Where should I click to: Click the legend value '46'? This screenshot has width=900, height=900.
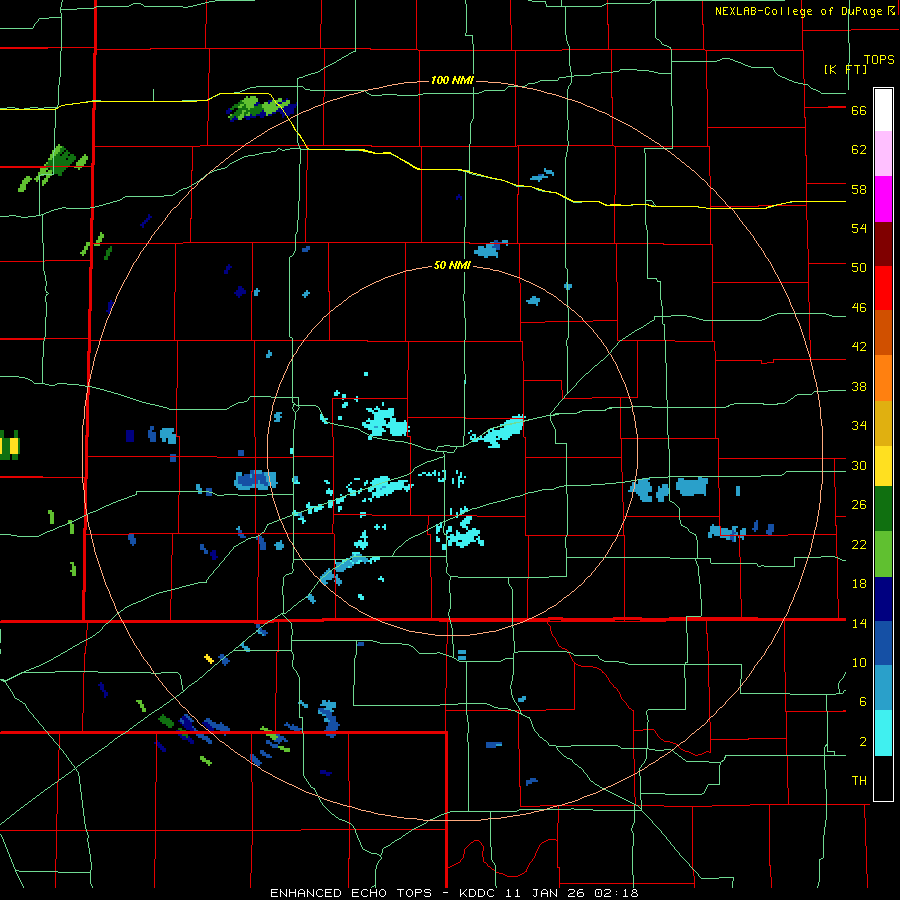tap(859, 307)
